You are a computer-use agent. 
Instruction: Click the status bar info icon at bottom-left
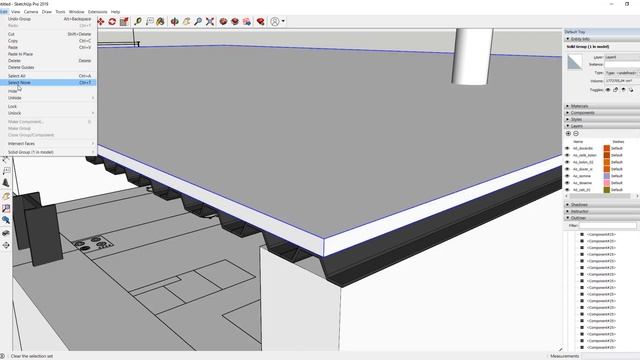click(x=2, y=356)
